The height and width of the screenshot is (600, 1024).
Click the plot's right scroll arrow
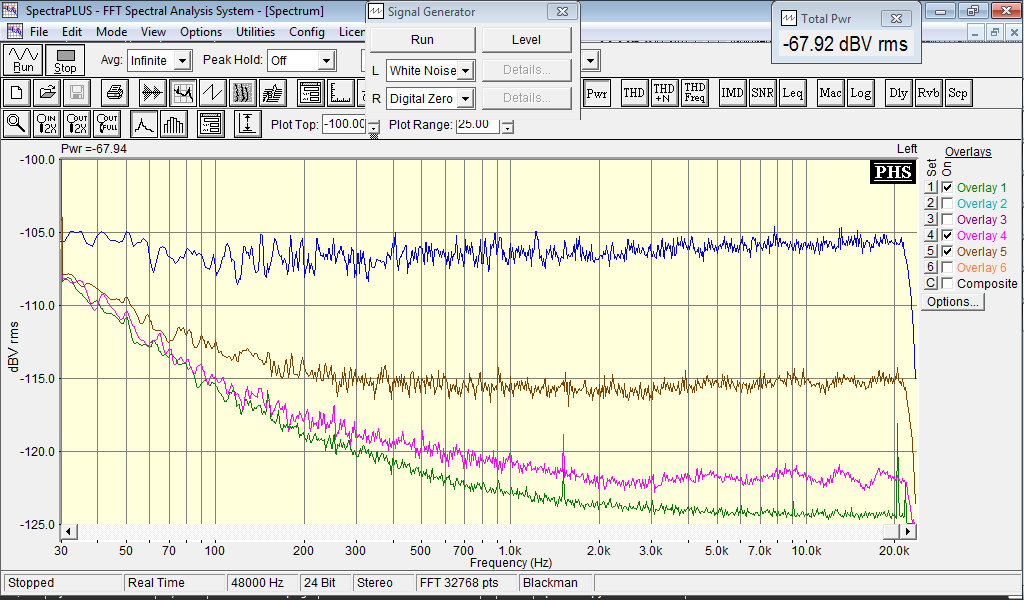[x=908, y=531]
